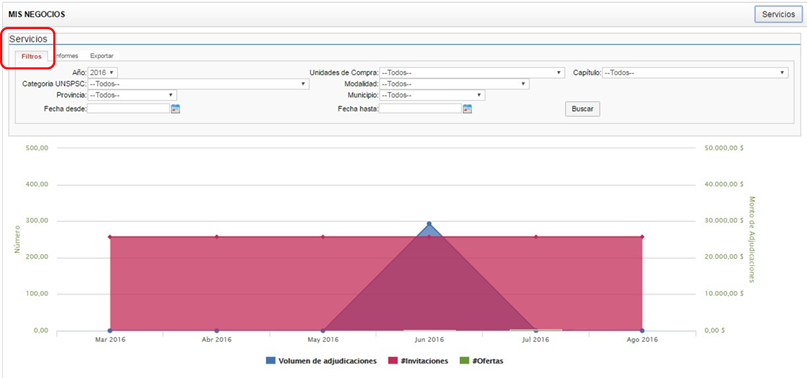Click the Mar 2016 axis label
This screenshot has width=807, height=378.
coord(110,340)
